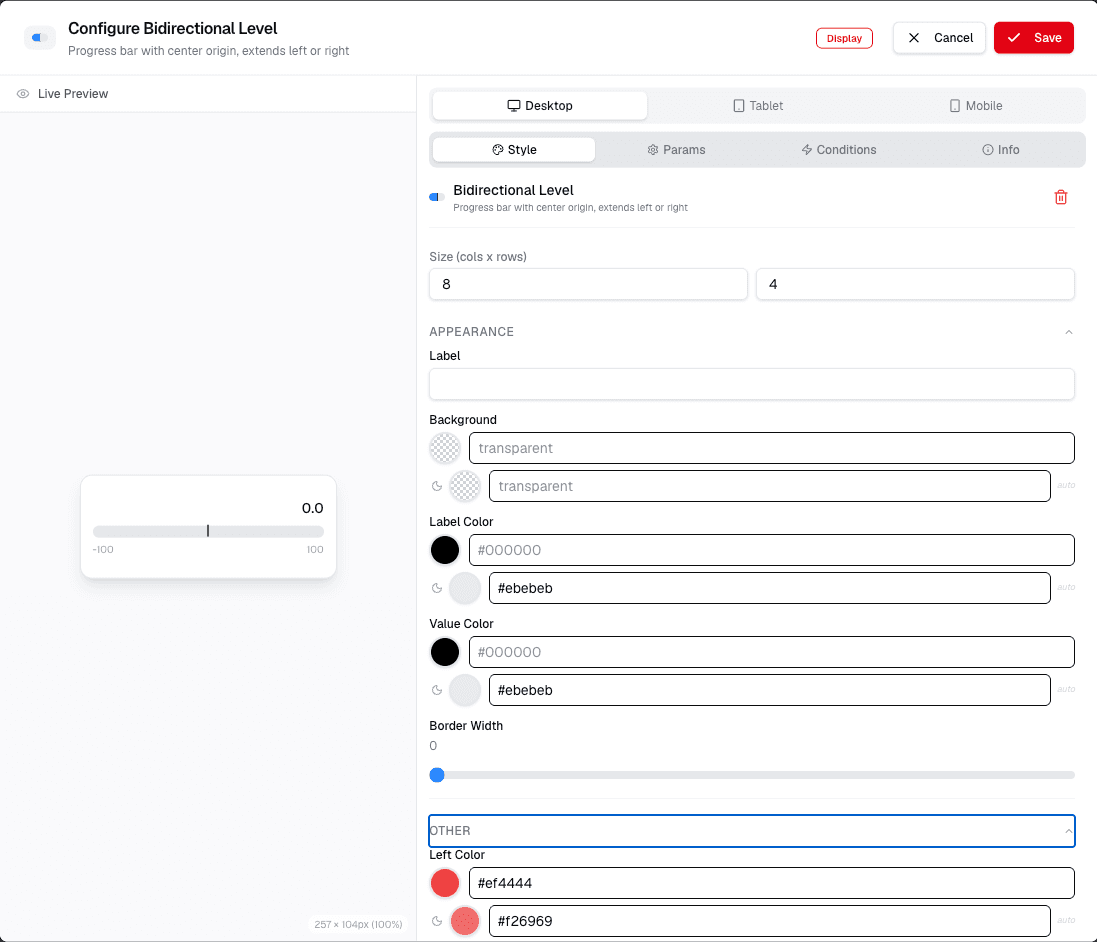
Task: Click the columns size field showing 8
Action: pos(588,284)
